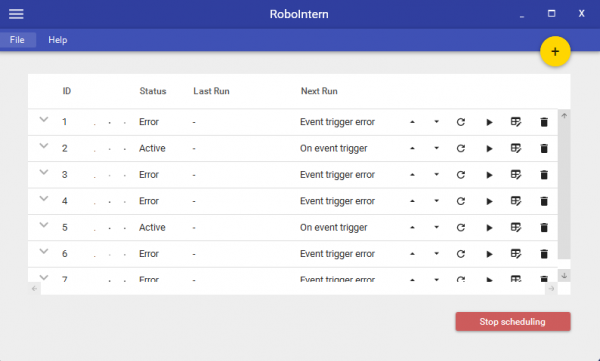Expand details of task 4
The width and height of the screenshot is (600, 361).
[x=44, y=199]
